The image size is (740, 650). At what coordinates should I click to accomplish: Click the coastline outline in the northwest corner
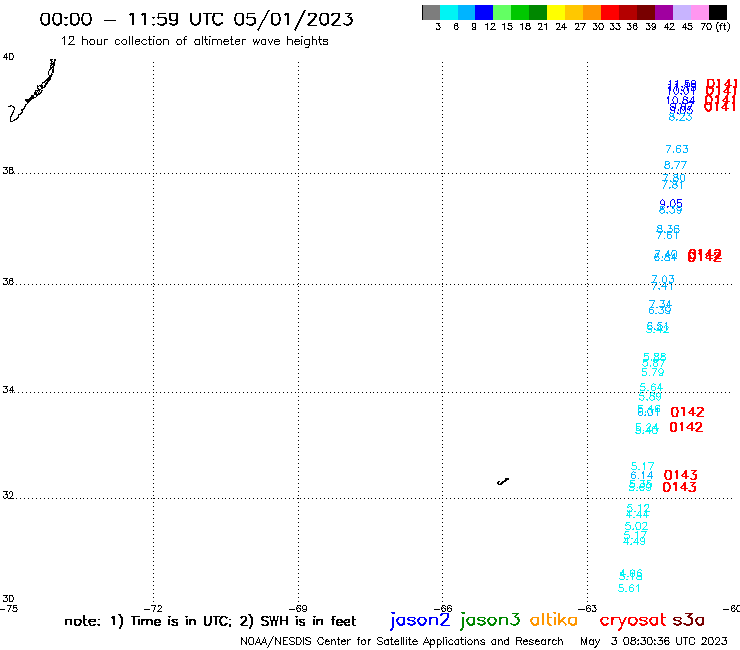(x=32, y=90)
